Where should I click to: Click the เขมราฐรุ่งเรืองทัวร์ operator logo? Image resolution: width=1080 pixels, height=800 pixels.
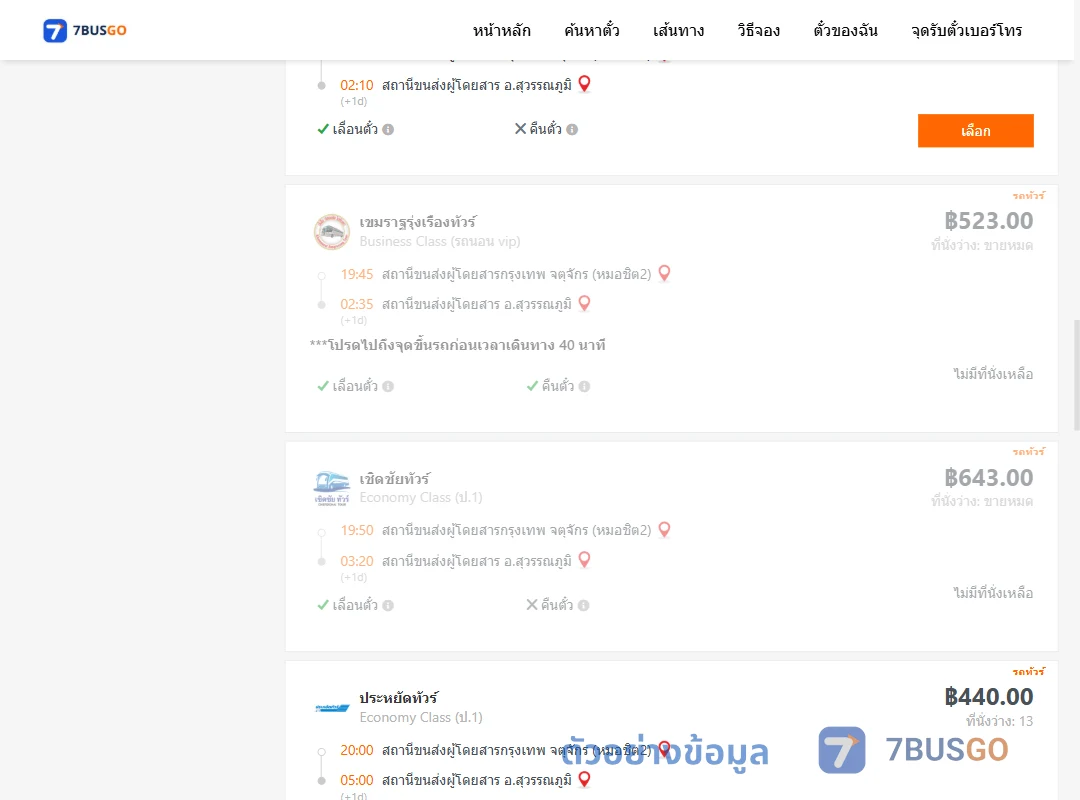coord(332,232)
